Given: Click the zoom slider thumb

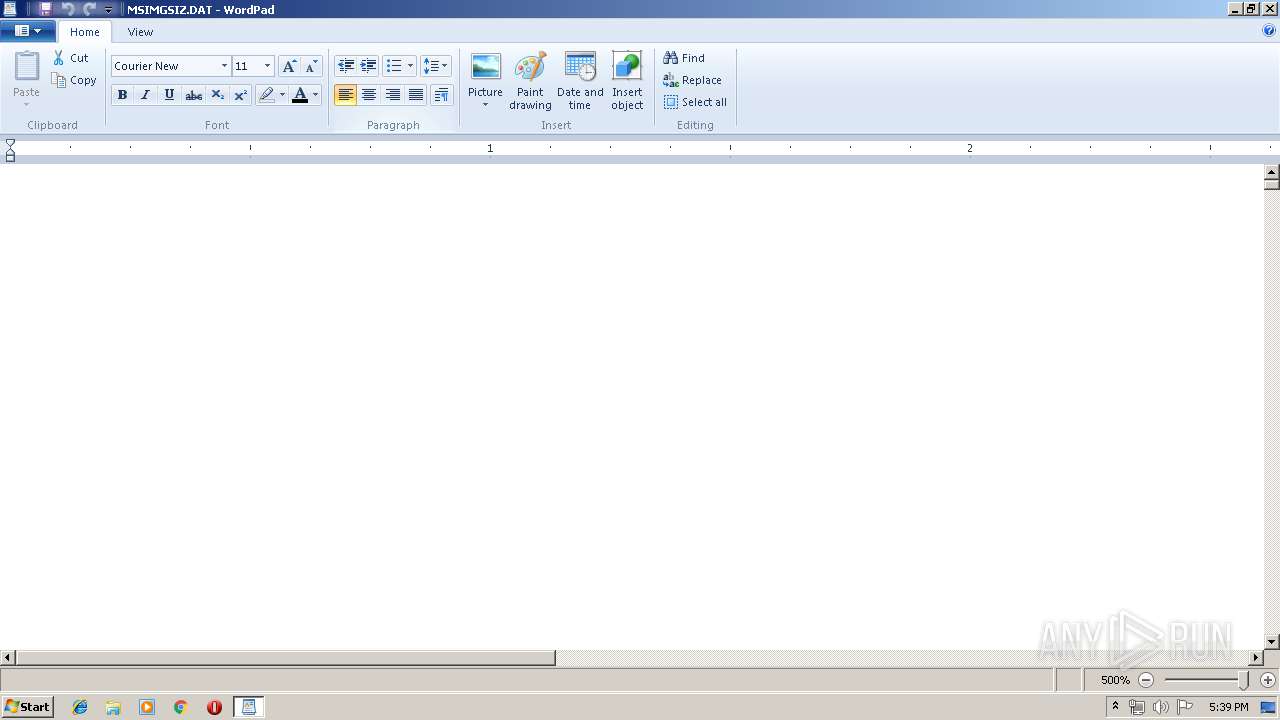Looking at the screenshot, I should tap(1244, 680).
